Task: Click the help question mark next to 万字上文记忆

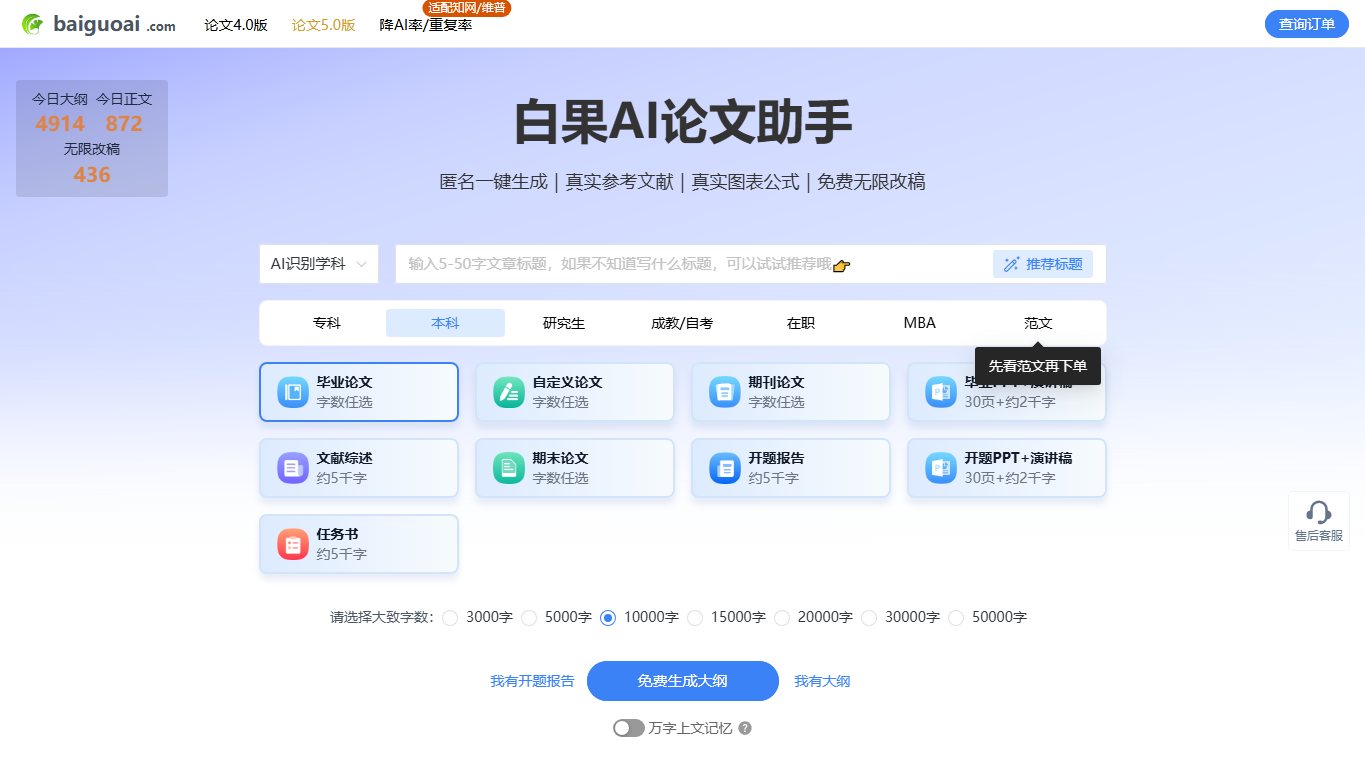Action: click(745, 728)
